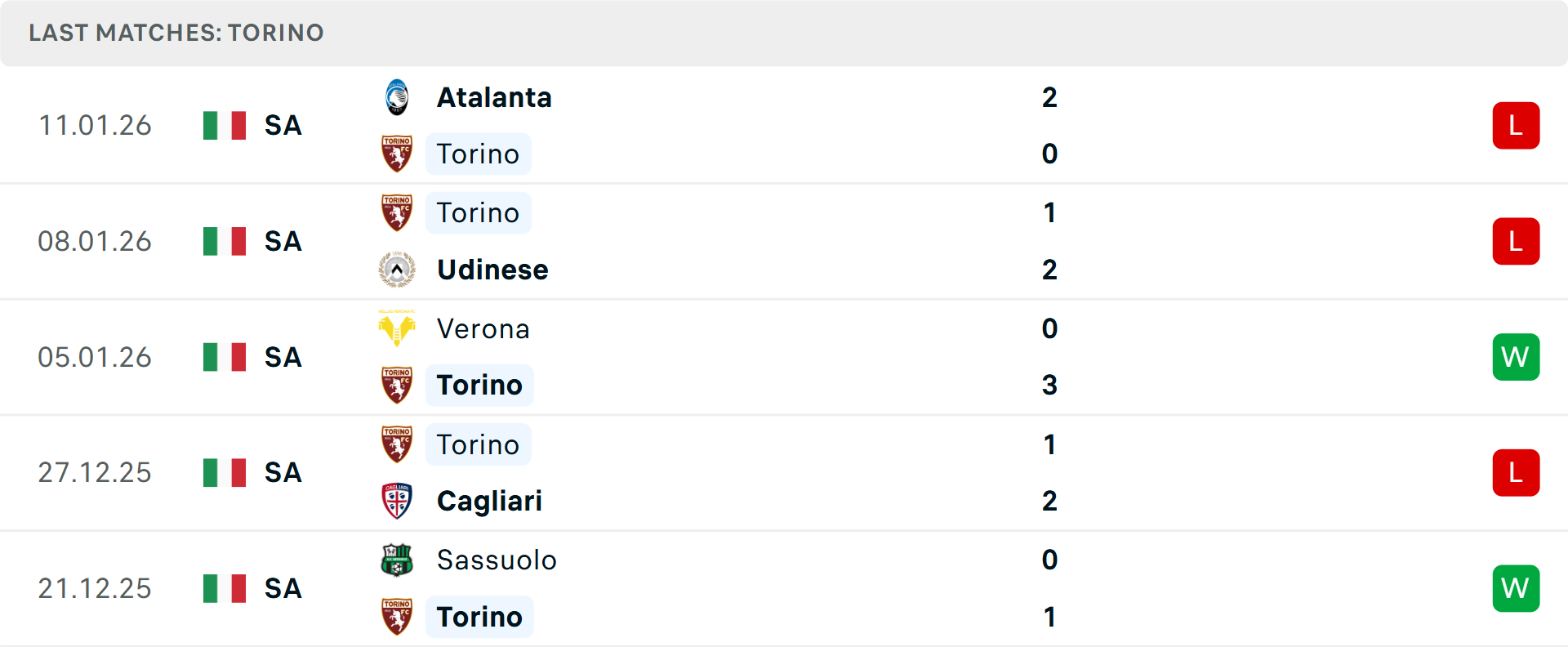The height and width of the screenshot is (647, 1568).
Task: Open the Atalanta team link
Action: point(494,97)
